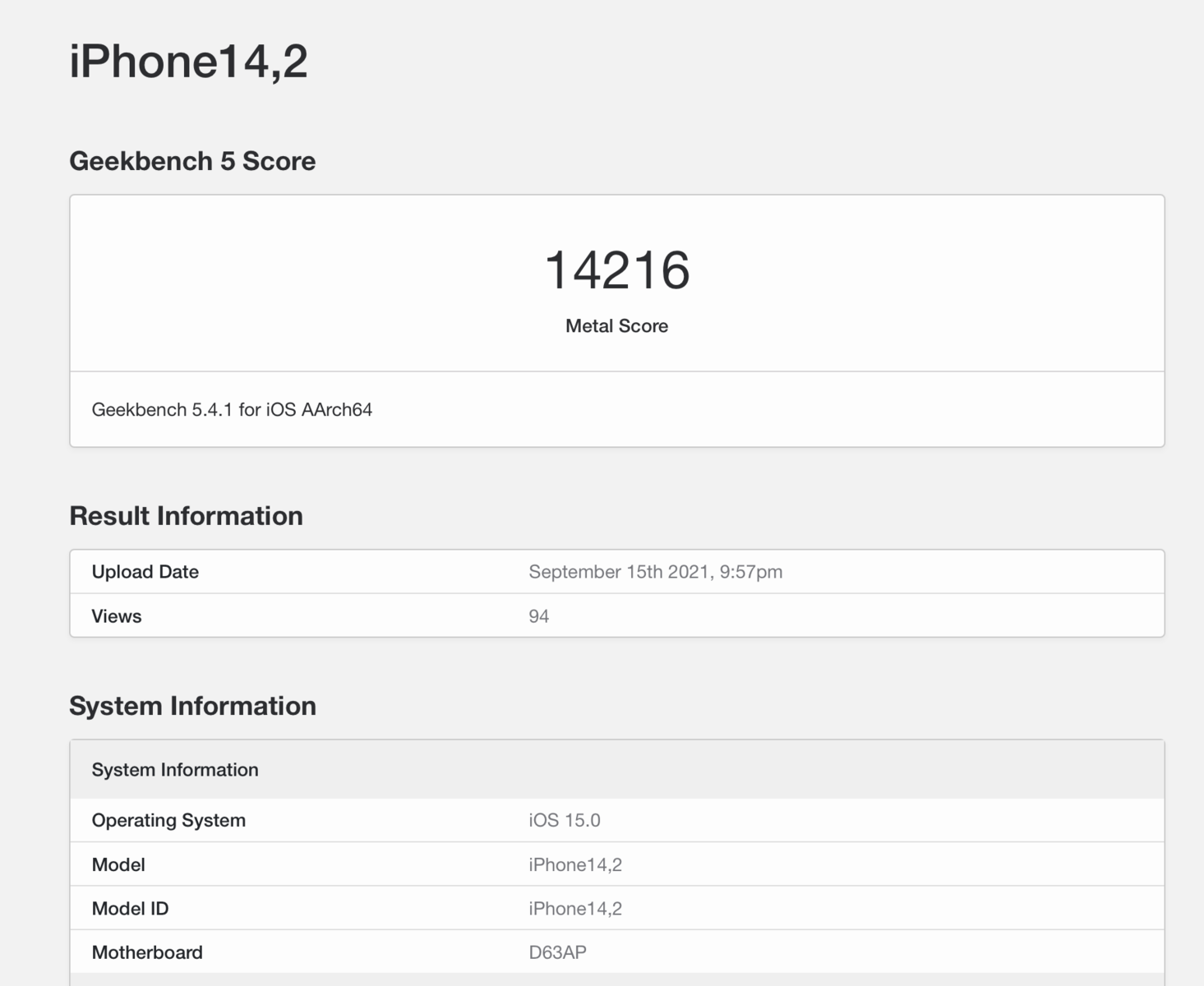Click the Motherboard row label
The image size is (1204, 986).
pyautogui.click(x=147, y=952)
